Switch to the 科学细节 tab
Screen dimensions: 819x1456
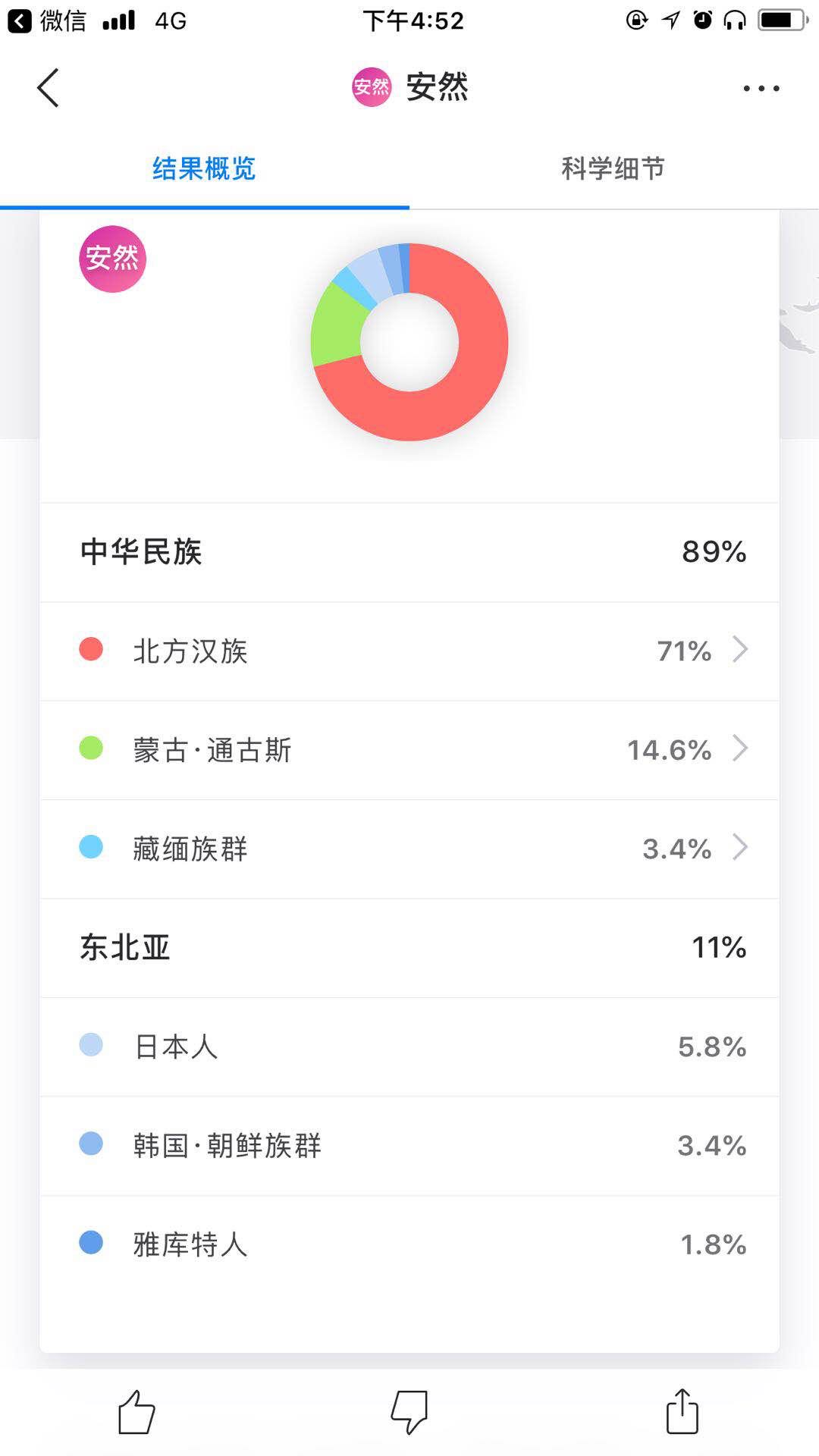click(613, 168)
